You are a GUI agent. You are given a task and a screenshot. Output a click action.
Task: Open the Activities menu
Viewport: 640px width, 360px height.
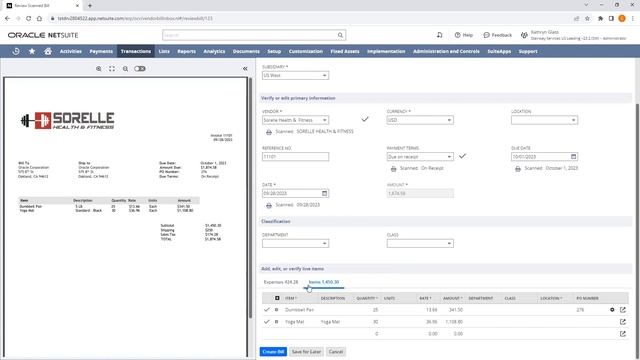pyautogui.click(x=71, y=51)
